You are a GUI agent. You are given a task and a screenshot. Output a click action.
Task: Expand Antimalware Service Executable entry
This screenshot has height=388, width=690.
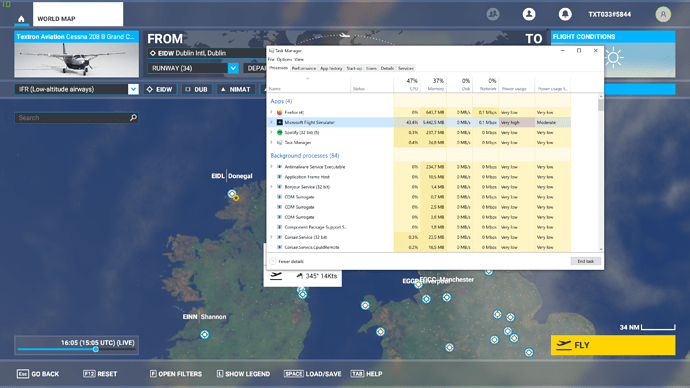point(272,167)
